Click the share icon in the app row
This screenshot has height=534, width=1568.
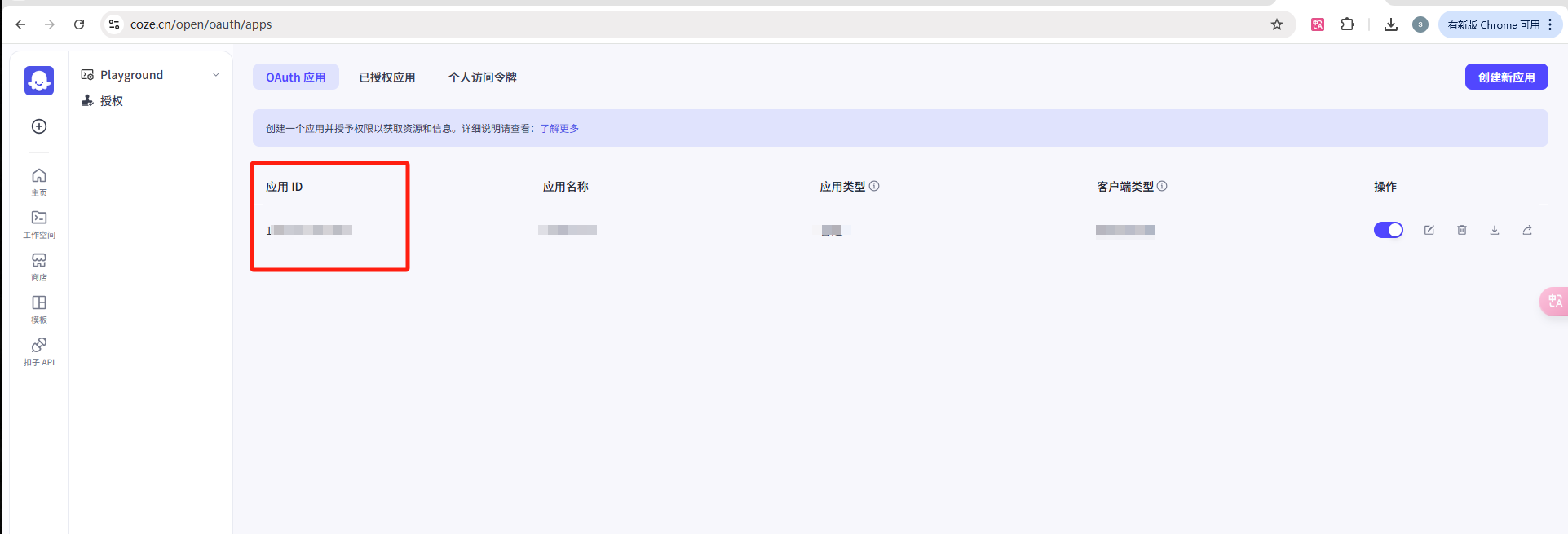tap(1527, 230)
